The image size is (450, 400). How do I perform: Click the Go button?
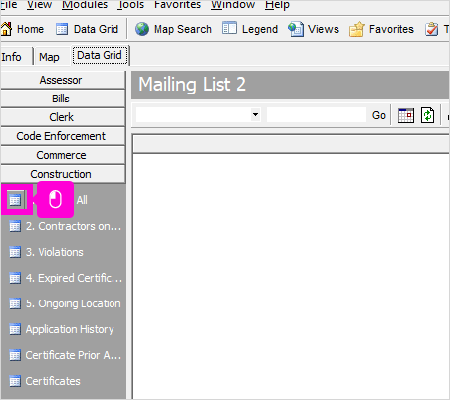pyautogui.click(x=379, y=115)
